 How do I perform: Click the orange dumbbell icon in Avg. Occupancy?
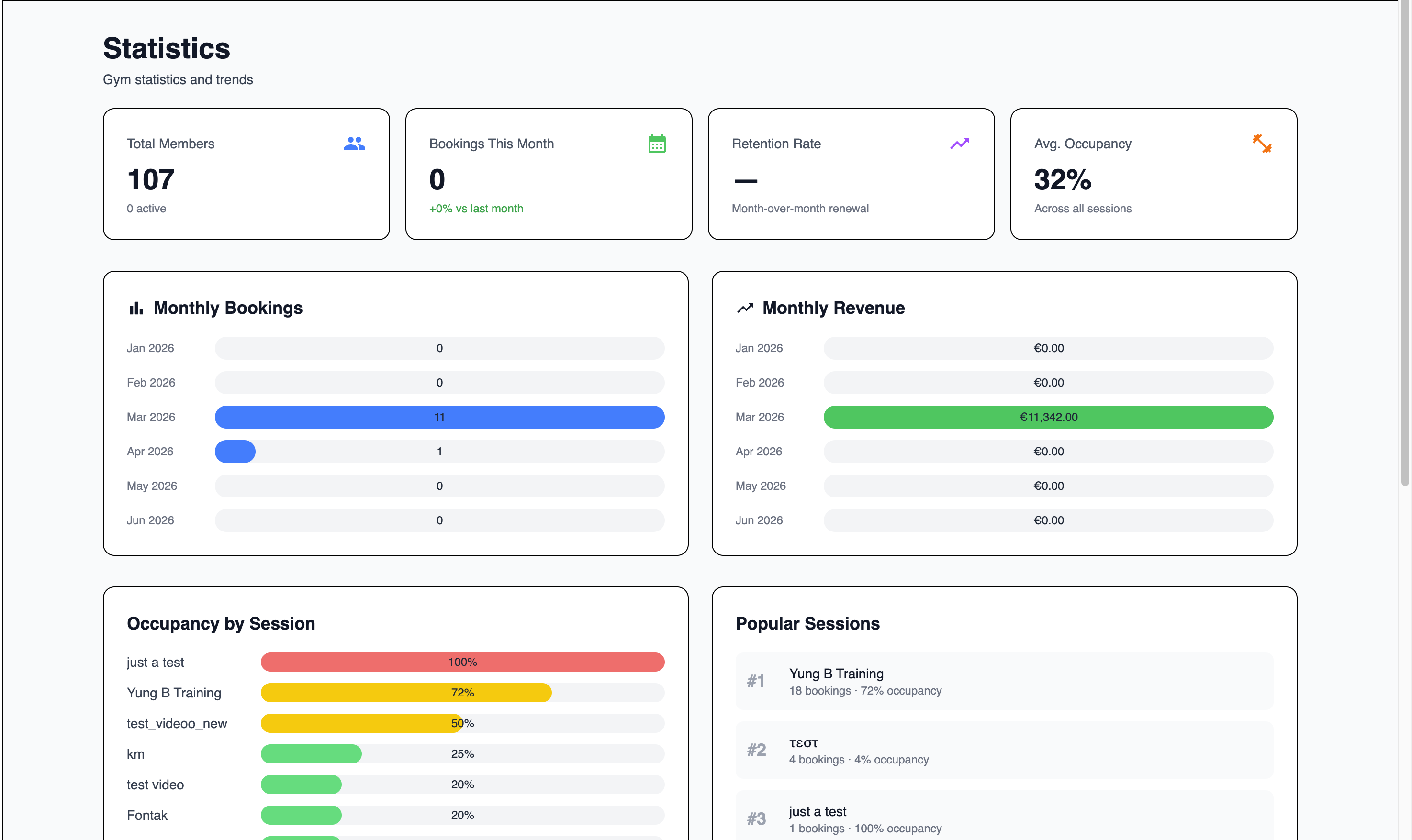(1262, 144)
